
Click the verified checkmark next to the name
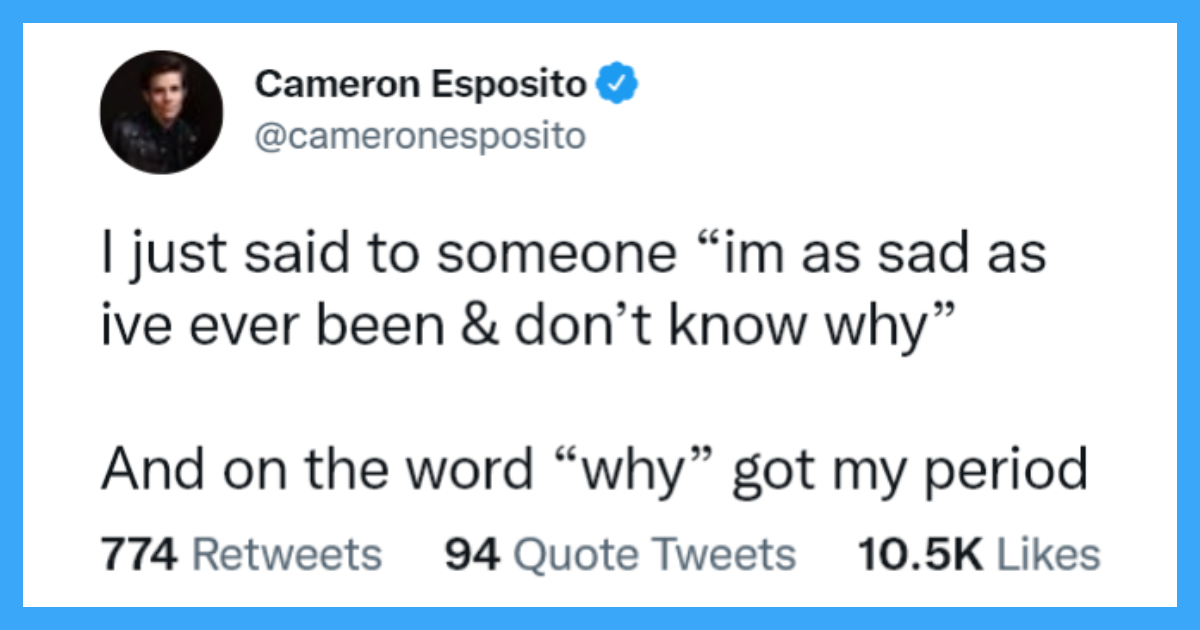[617, 84]
